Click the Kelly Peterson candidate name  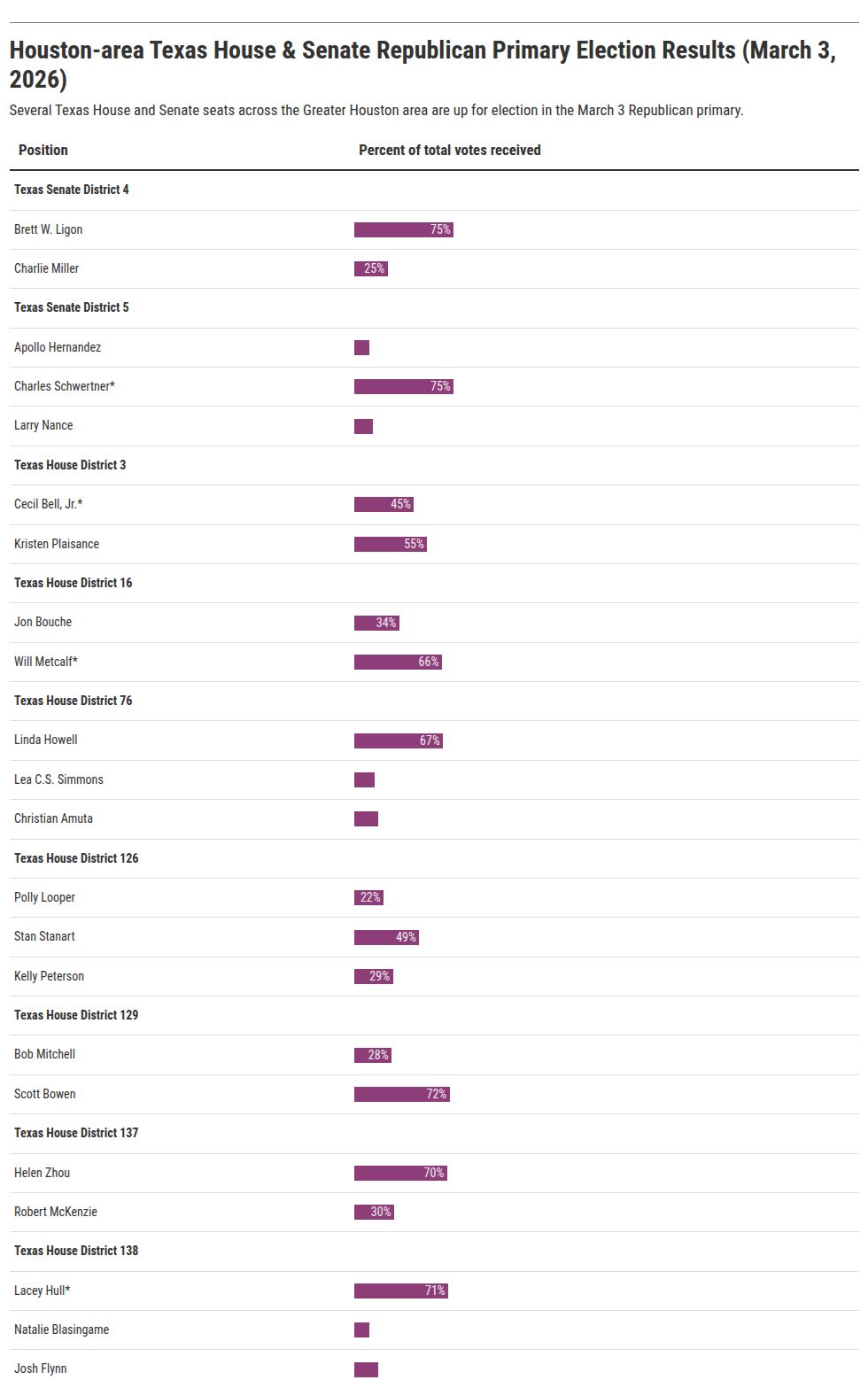(x=50, y=976)
